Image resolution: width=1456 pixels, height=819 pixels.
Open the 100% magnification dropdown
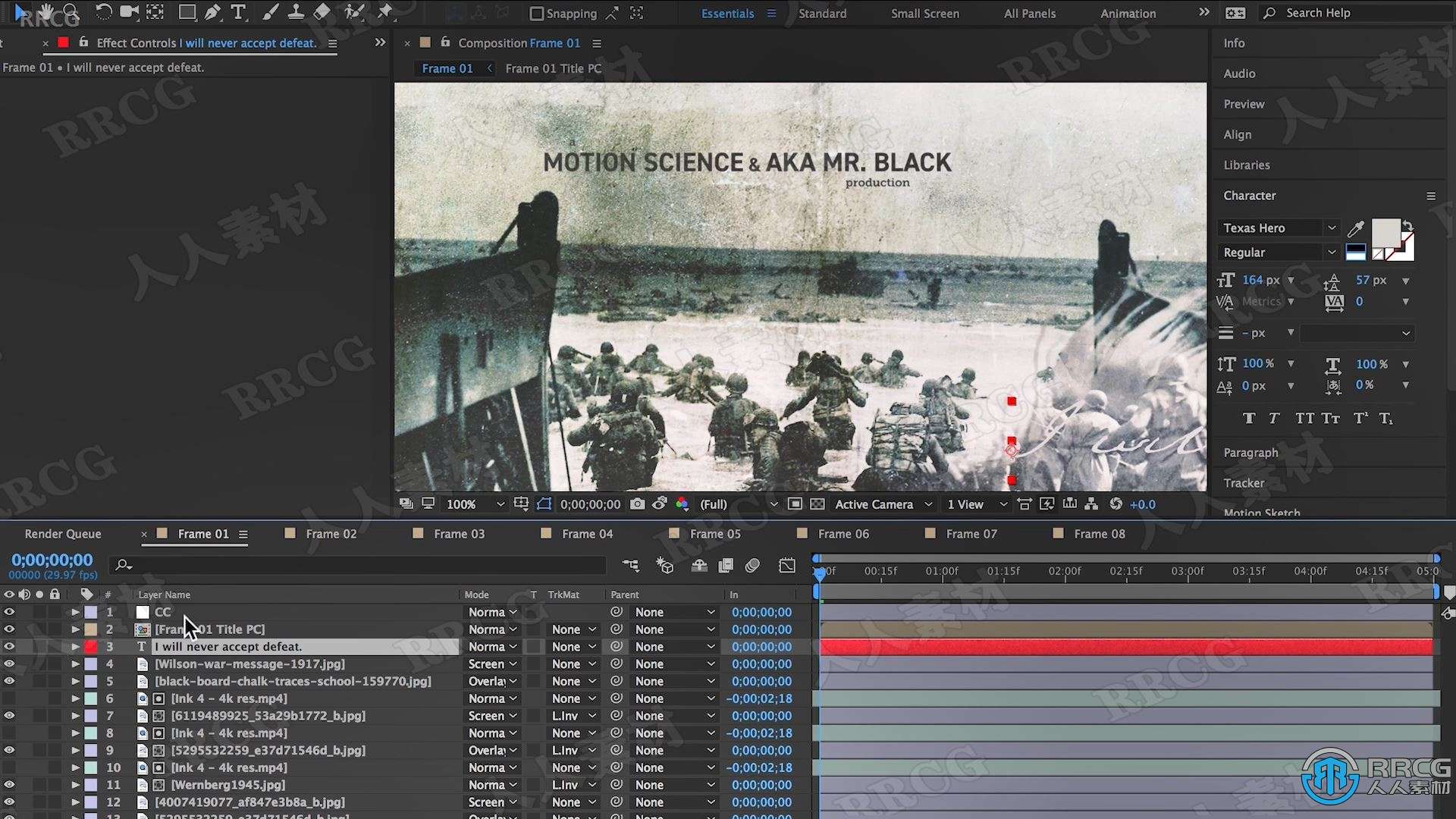pyautogui.click(x=475, y=504)
